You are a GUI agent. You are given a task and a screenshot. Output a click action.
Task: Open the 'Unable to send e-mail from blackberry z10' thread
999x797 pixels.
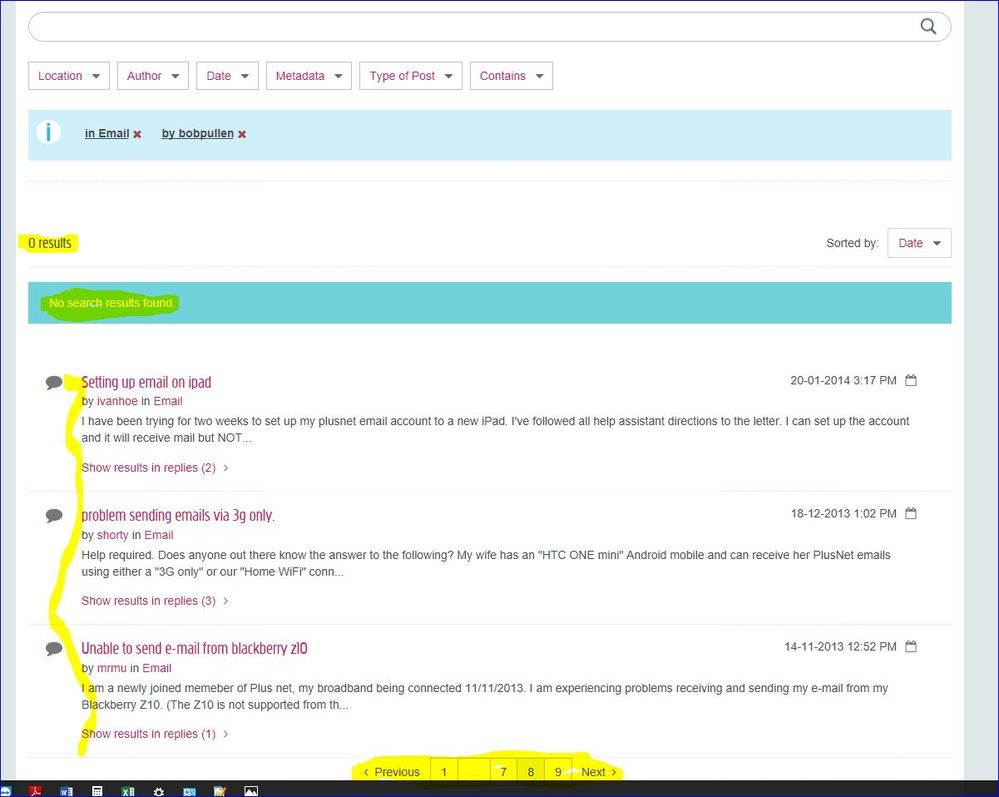coord(194,648)
